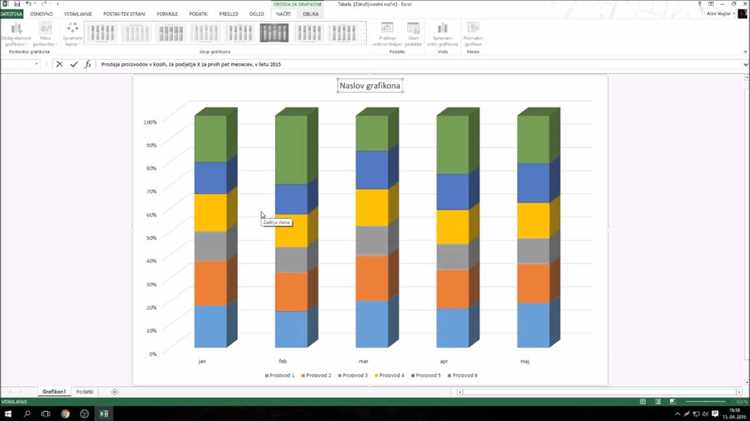Select the Proizvod 4 legend entry
This screenshot has height=421, width=750.
389,376
